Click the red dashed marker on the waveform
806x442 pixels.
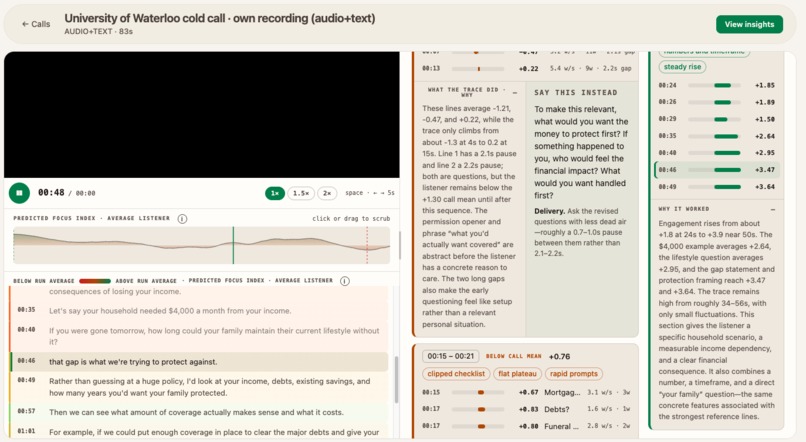click(x=367, y=245)
